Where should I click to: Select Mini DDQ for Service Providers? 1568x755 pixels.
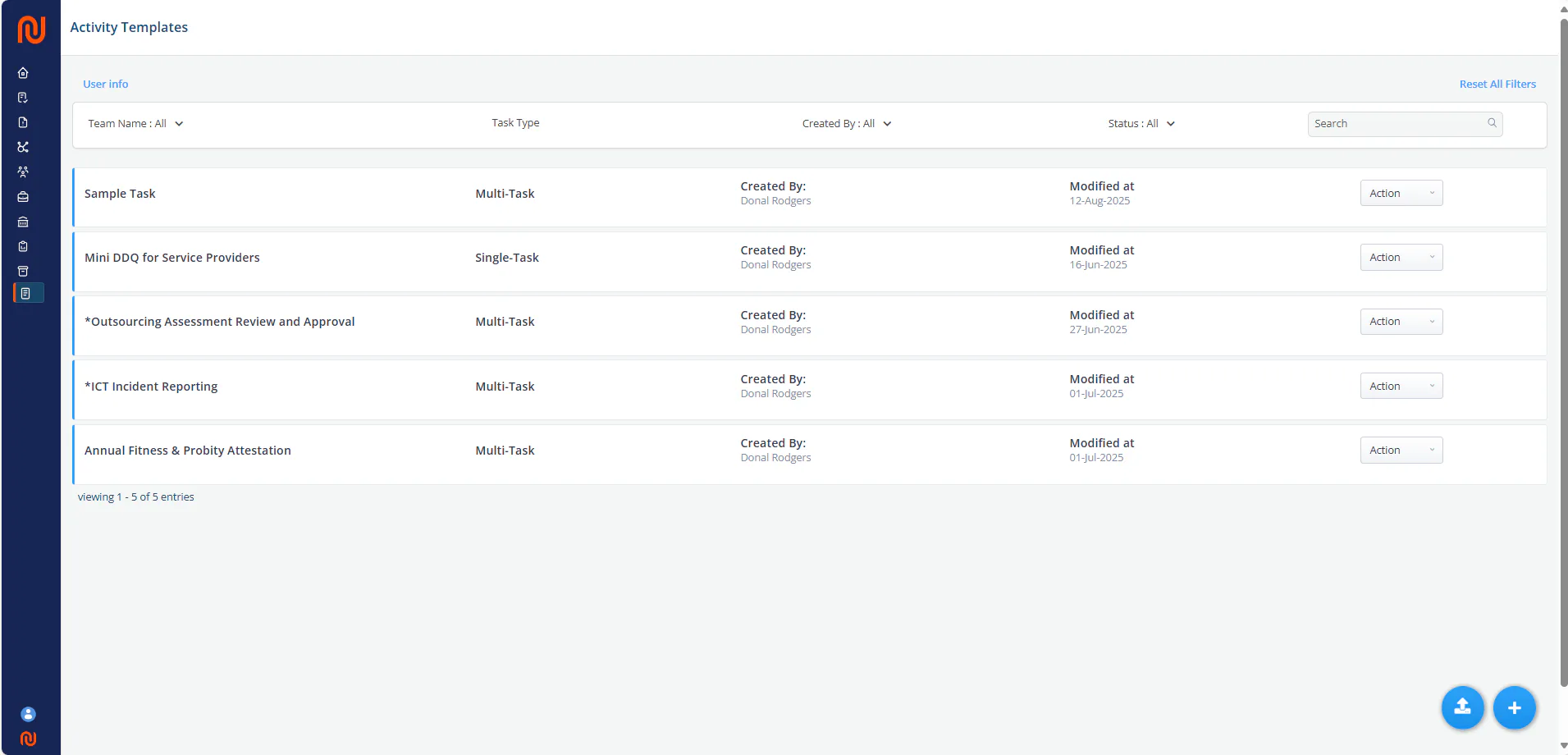tap(171, 258)
